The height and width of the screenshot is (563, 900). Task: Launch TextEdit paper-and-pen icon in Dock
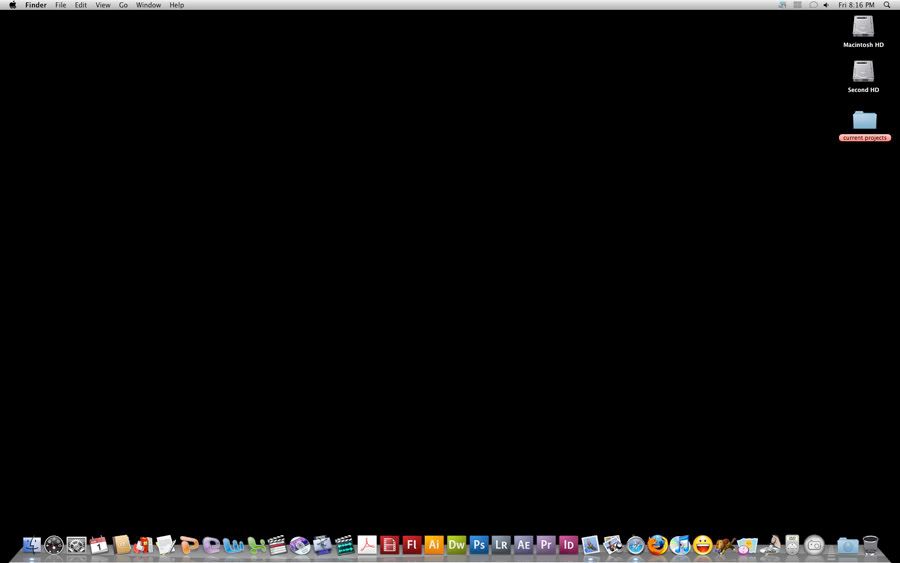(166, 545)
